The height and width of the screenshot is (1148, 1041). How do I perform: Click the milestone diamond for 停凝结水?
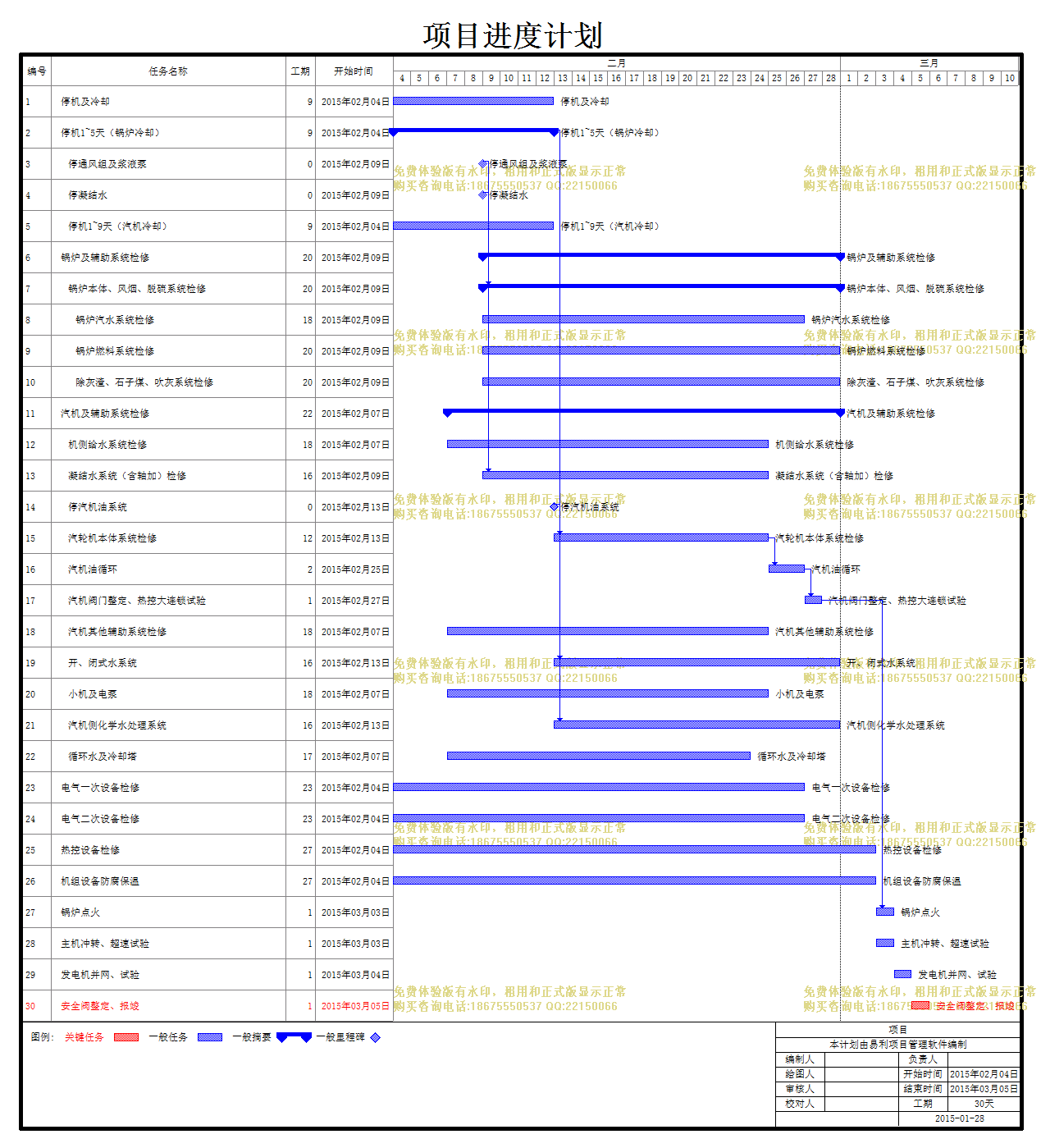483,195
